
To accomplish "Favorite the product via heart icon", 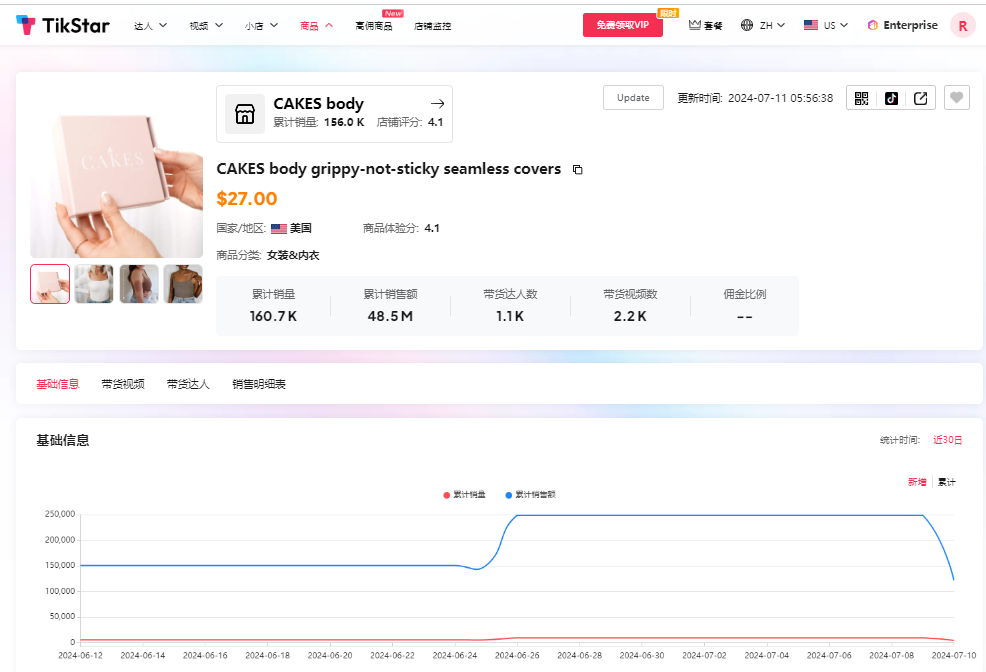I will pos(956,97).
